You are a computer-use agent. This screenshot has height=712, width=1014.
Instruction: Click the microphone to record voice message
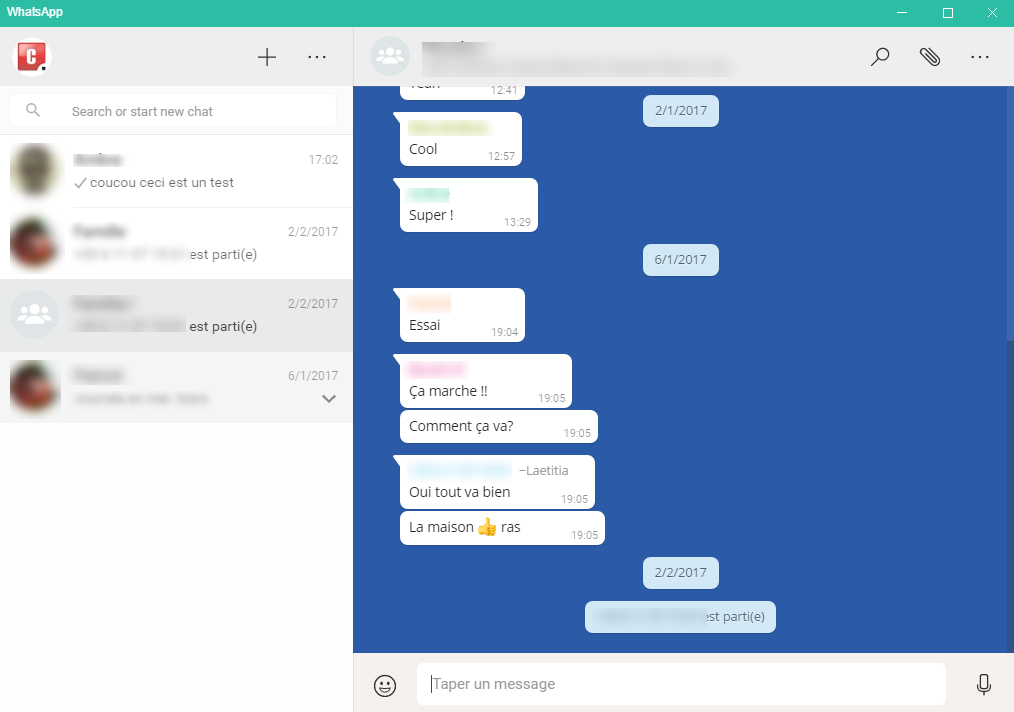pos(983,685)
